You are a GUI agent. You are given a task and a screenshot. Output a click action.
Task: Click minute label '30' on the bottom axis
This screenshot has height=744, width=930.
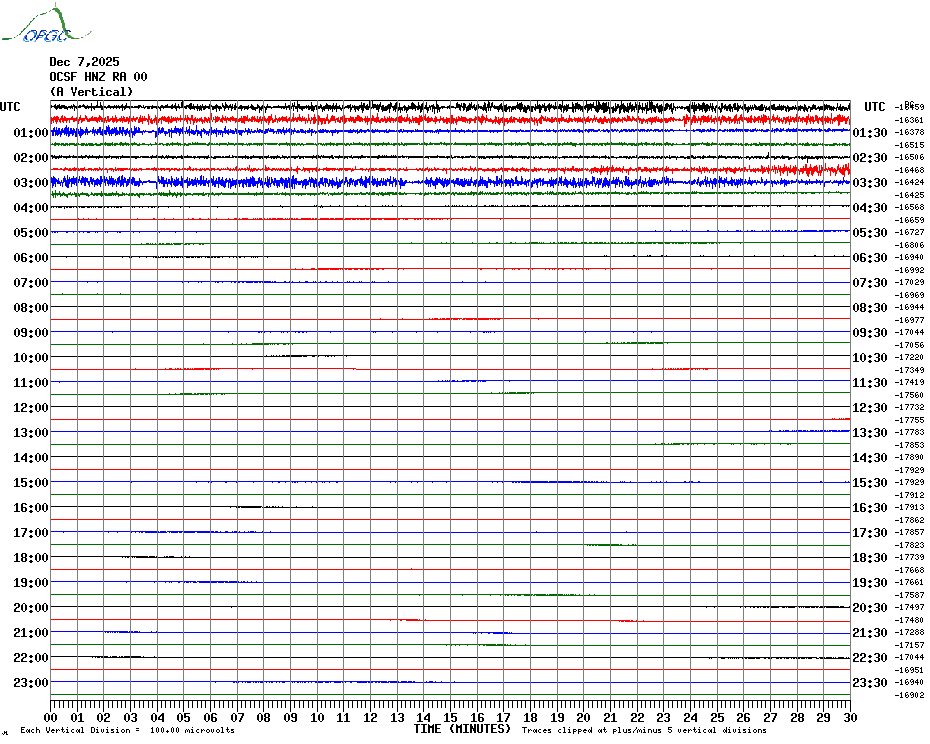850,718
